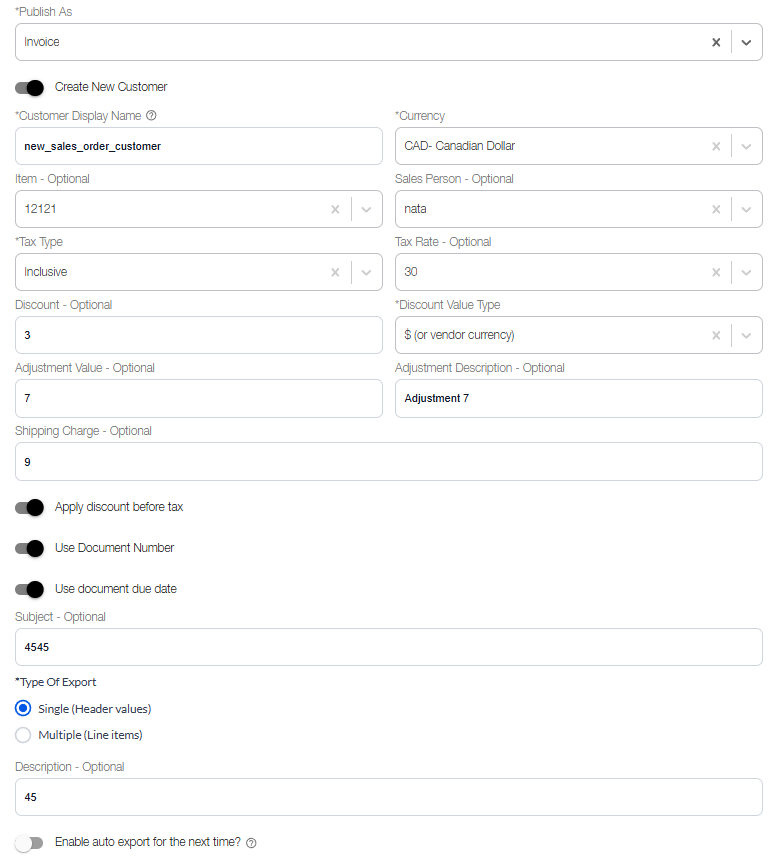
Task: Click the help icon beside Customer Display Name
Action: point(150,115)
